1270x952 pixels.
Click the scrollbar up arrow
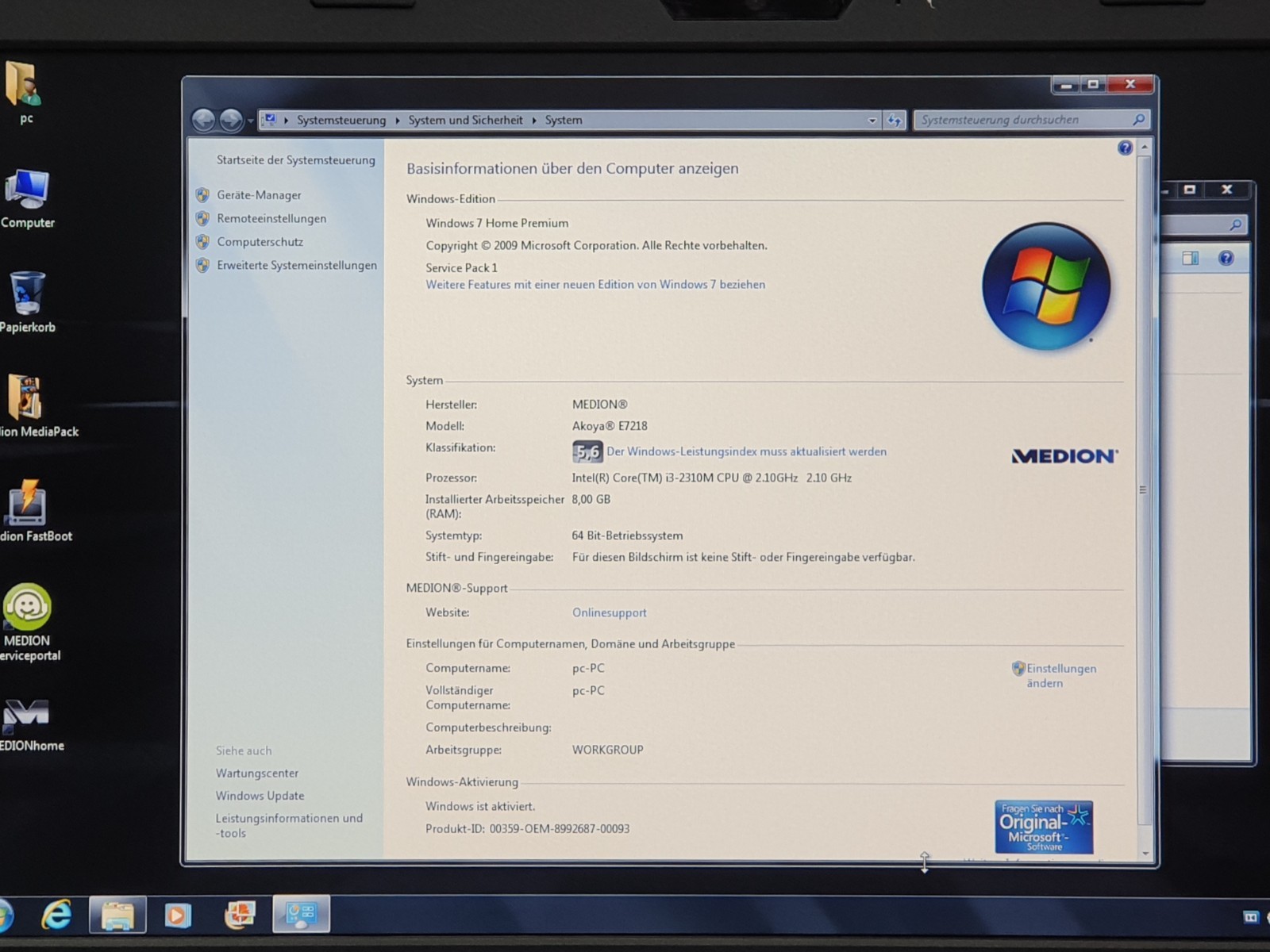tap(1144, 148)
